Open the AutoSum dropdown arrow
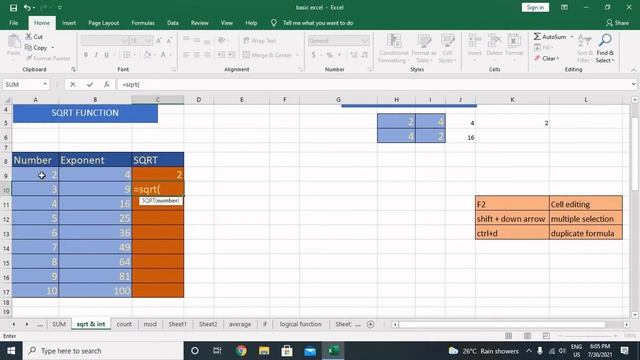The image size is (640, 360). [x=571, y=37]
